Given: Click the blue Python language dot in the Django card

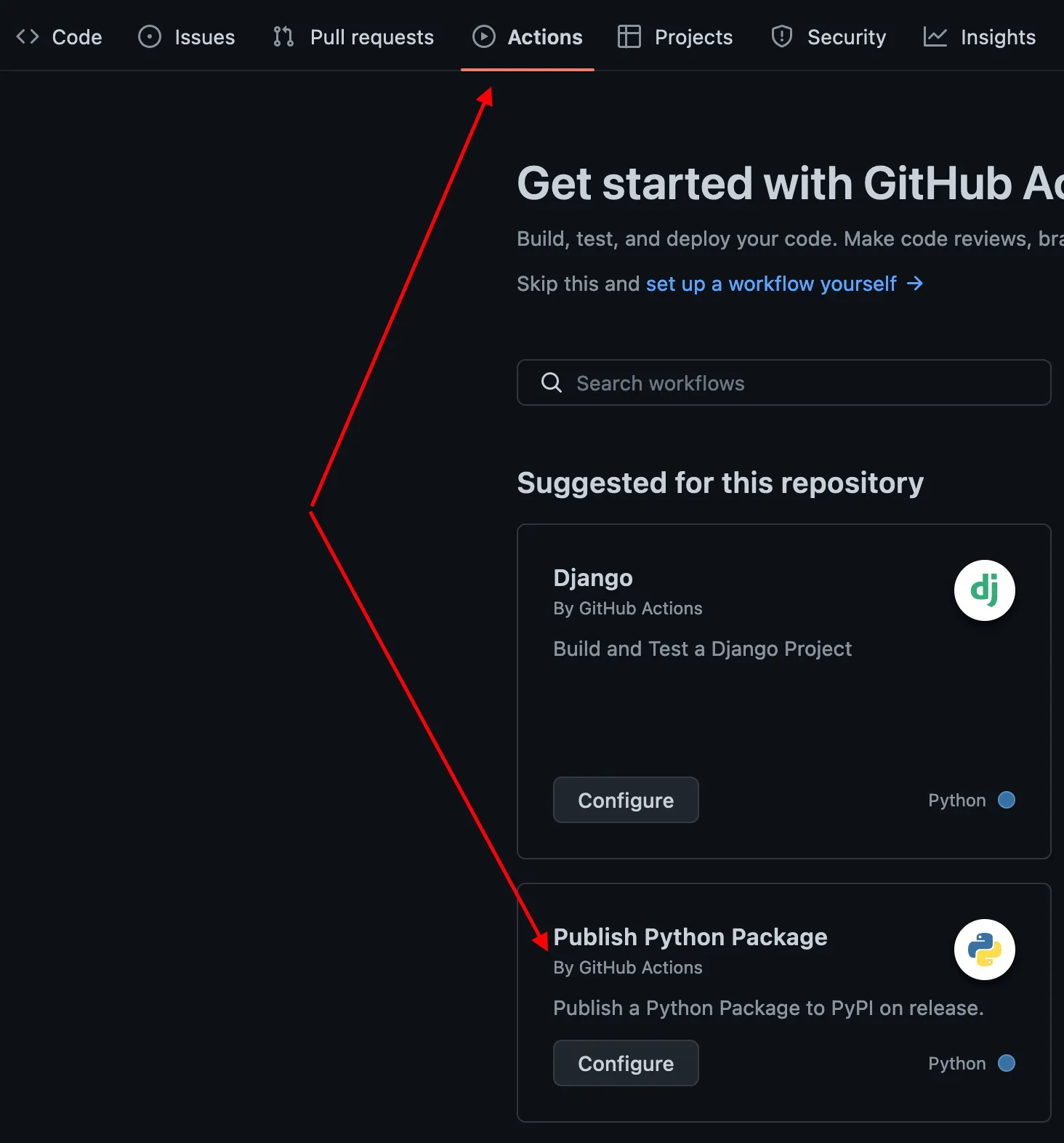Looking at the screenshot, I should 1007,800.
